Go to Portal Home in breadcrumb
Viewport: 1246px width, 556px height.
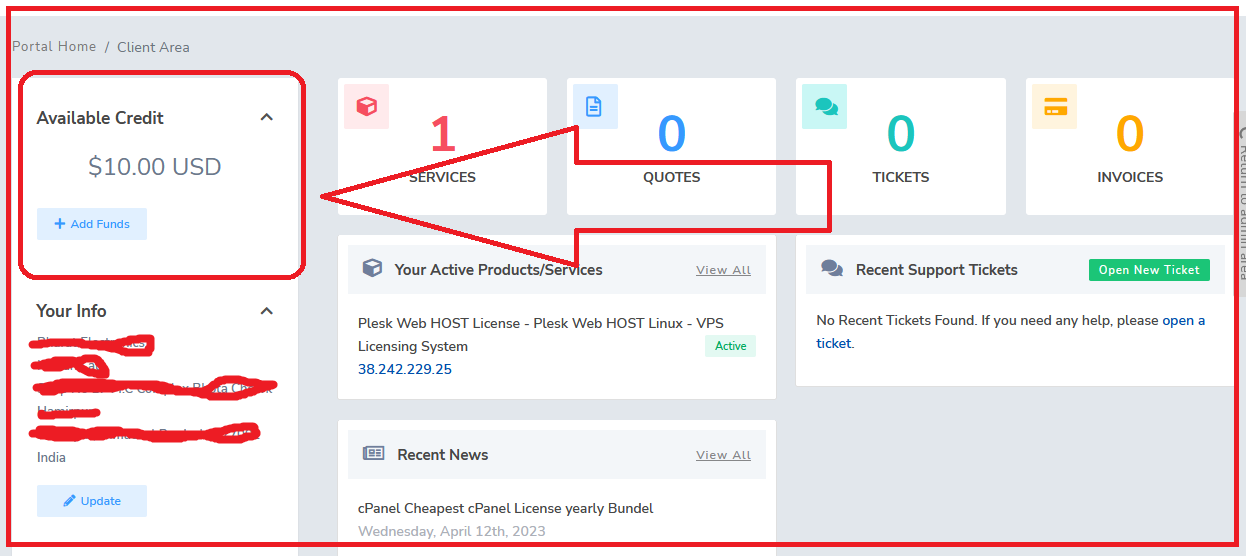[54, 47]
